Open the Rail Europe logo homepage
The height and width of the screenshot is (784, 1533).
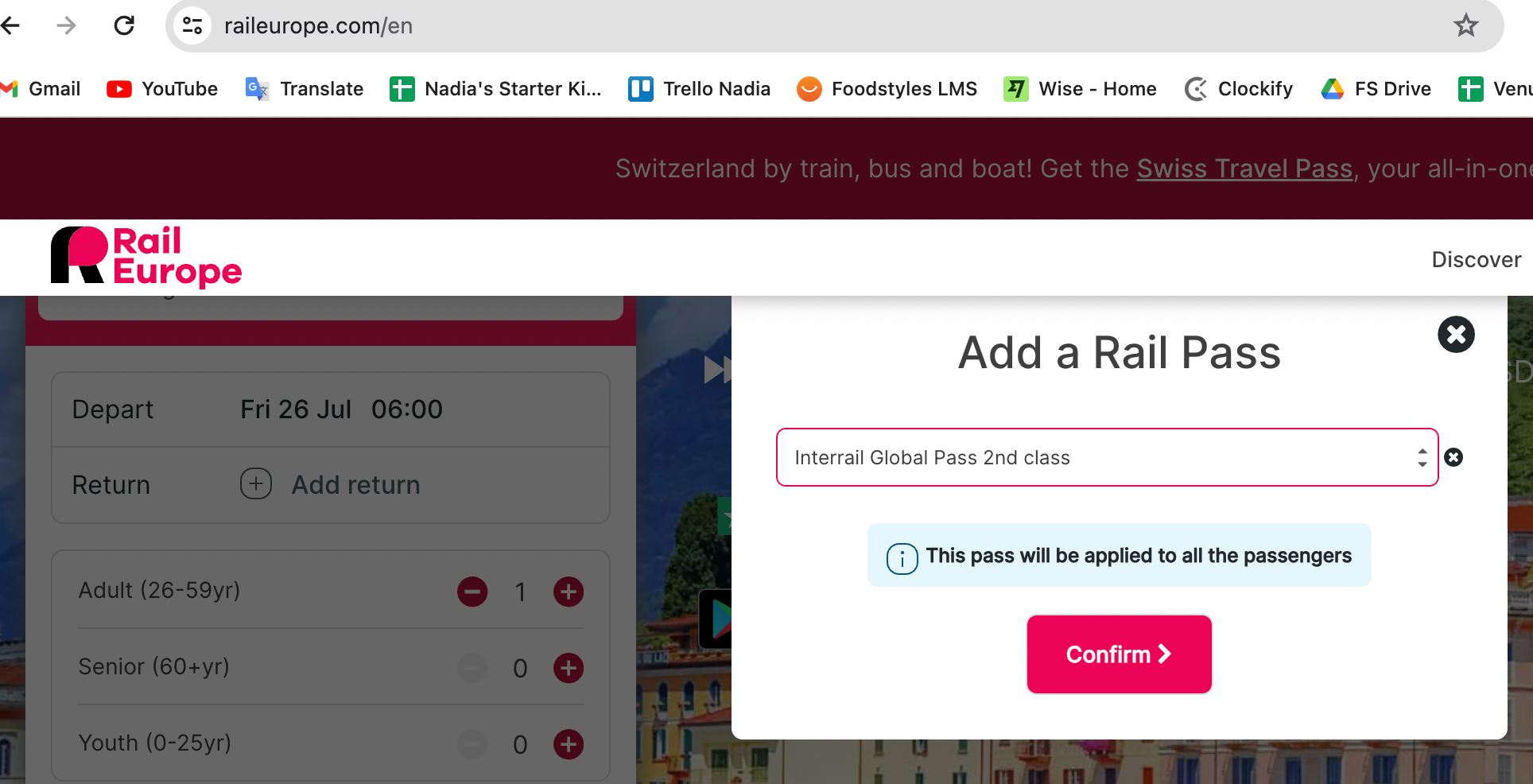click(146, 256)
